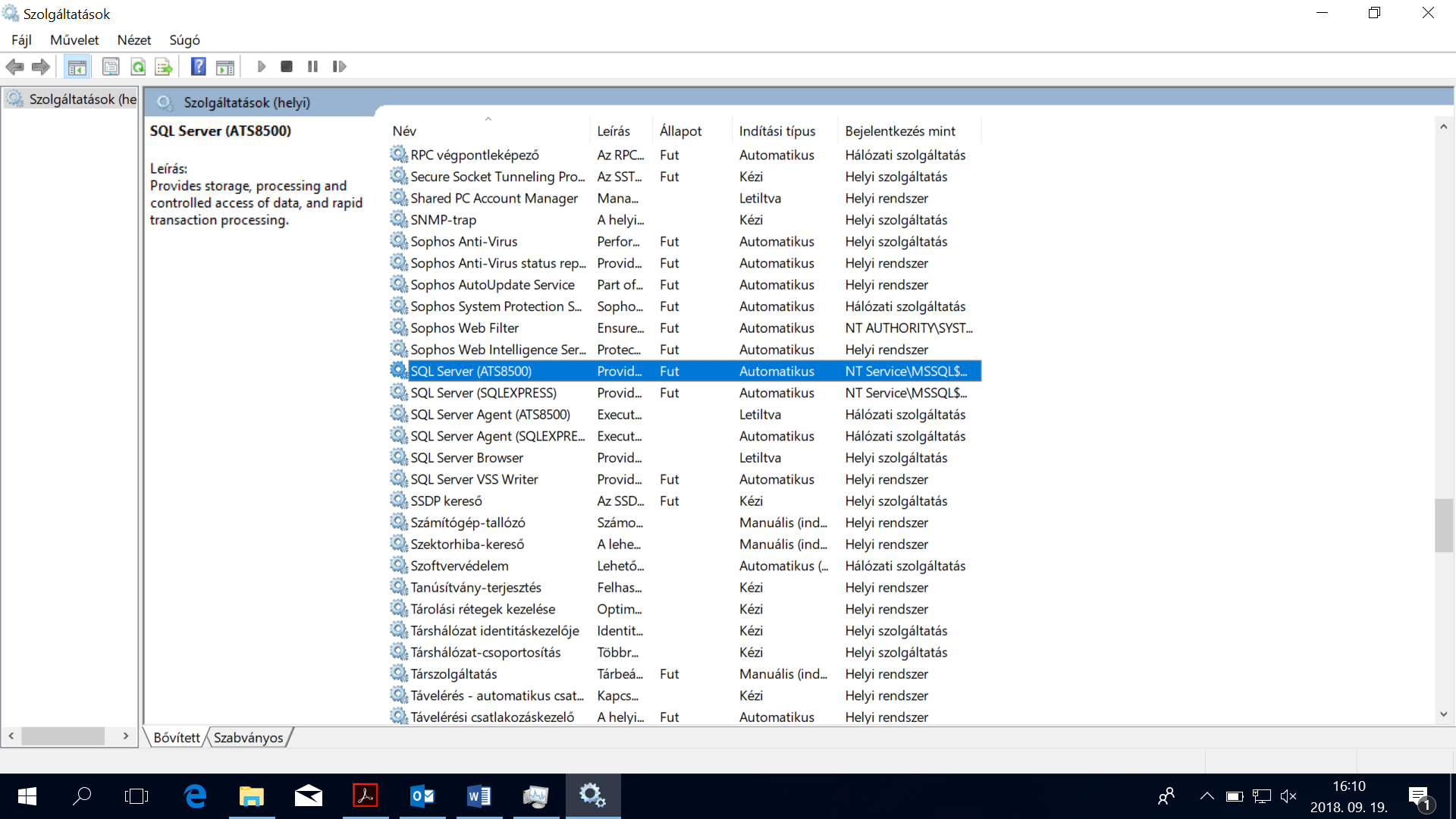
Task: Select the Sophos Anti-Virus service row
Action: click(x=685, y=241)
